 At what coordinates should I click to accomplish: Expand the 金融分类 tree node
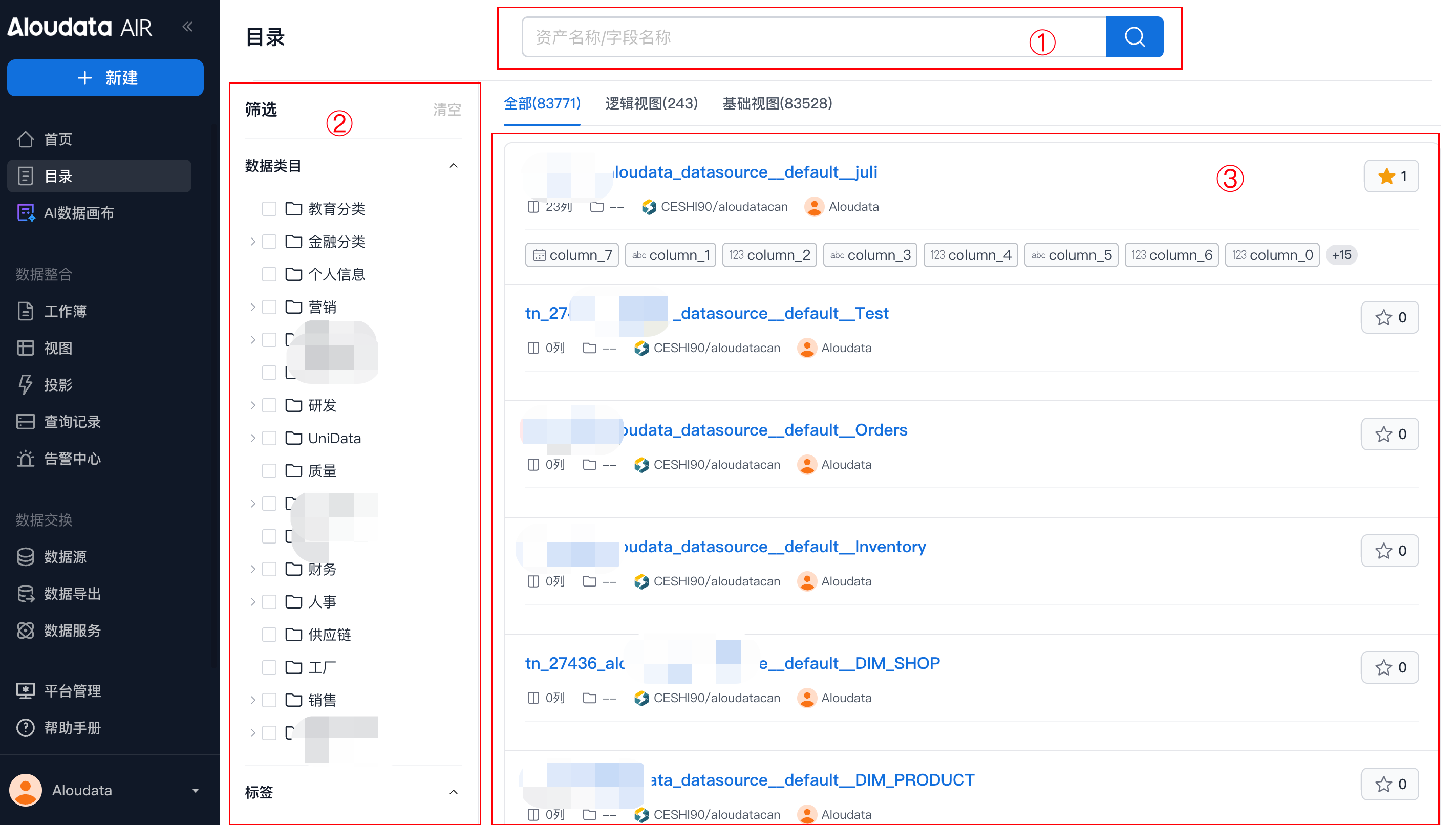[x=253, y=242]
